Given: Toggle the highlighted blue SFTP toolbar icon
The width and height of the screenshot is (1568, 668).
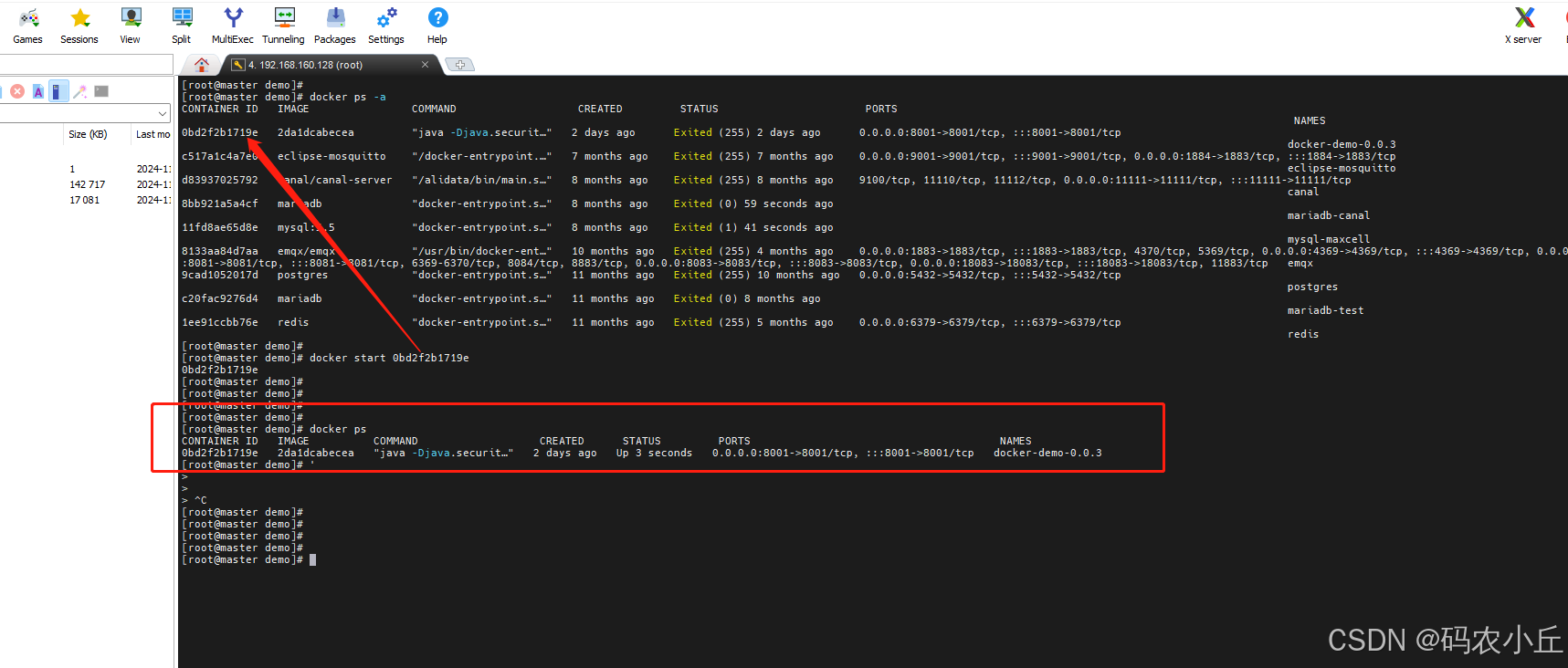Looking at the screenshot, I should (x=58, y=91).
